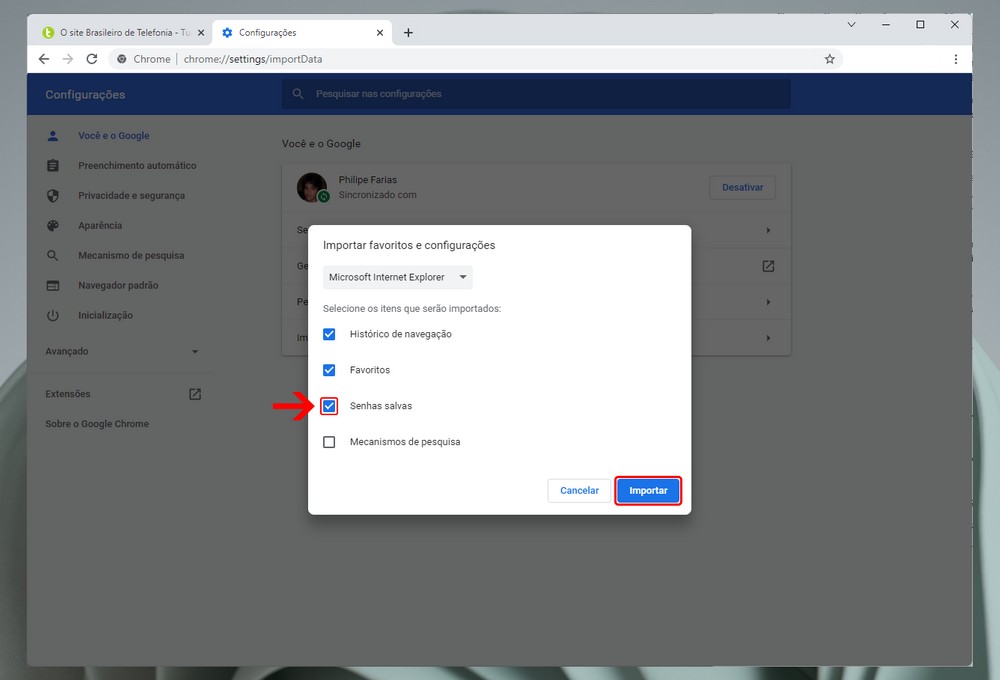Switch to O site Brasileiro de Telefonia tab

click(118, 33)
